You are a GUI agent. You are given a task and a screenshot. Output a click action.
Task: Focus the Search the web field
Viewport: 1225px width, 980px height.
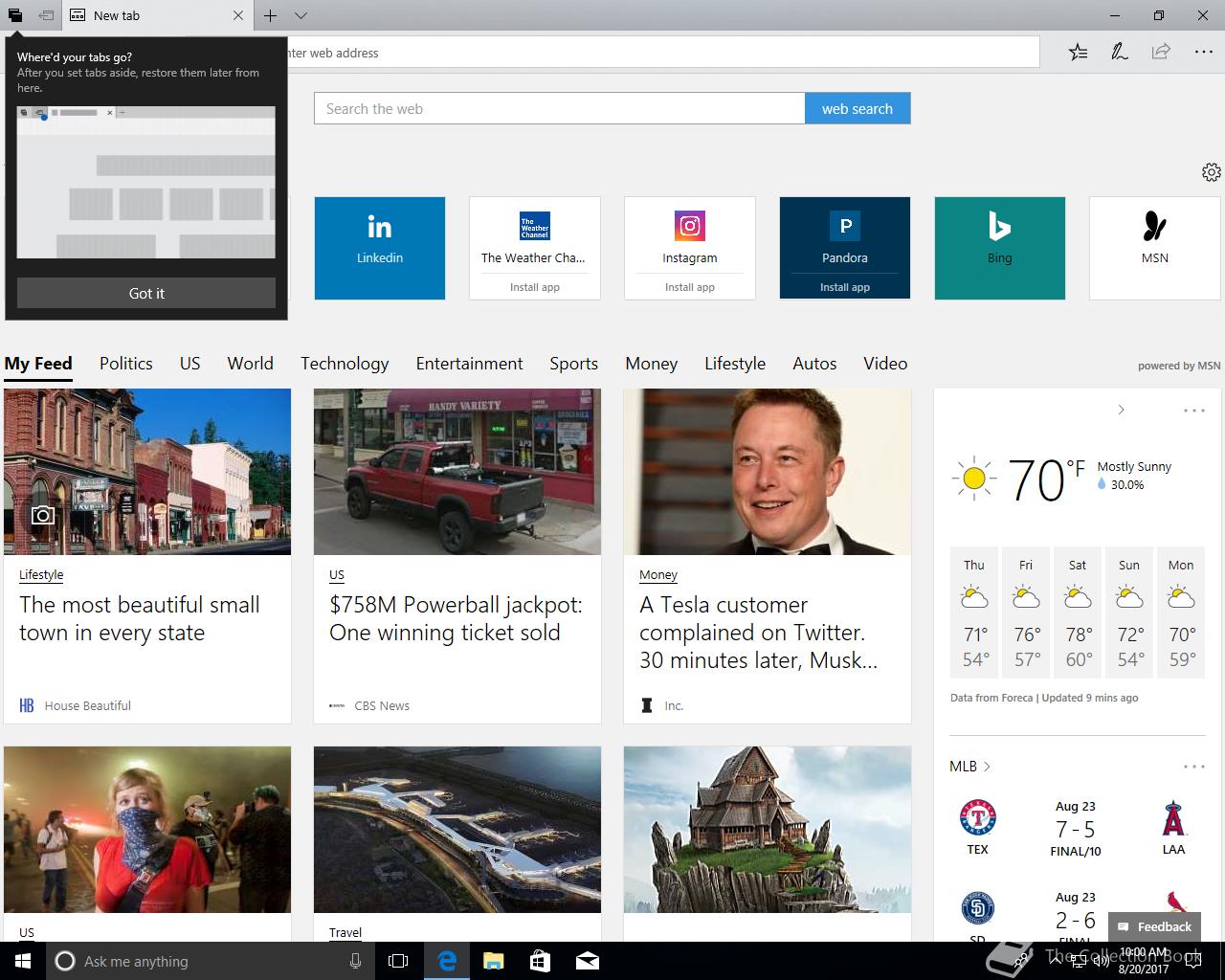tap(560, 108)
